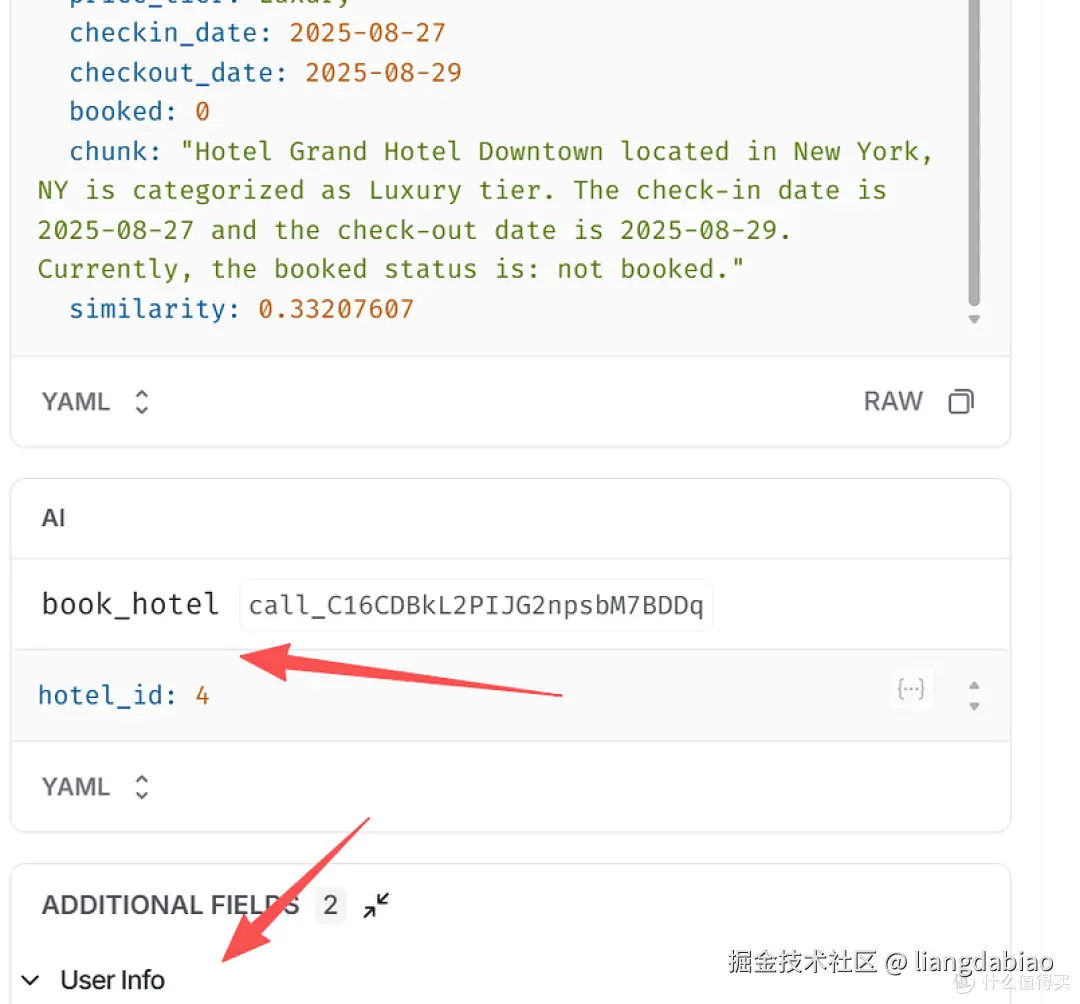Collapse the Additional Fields section
Viewport: 1080px width, 1004px height.
(x=376, y=905)
